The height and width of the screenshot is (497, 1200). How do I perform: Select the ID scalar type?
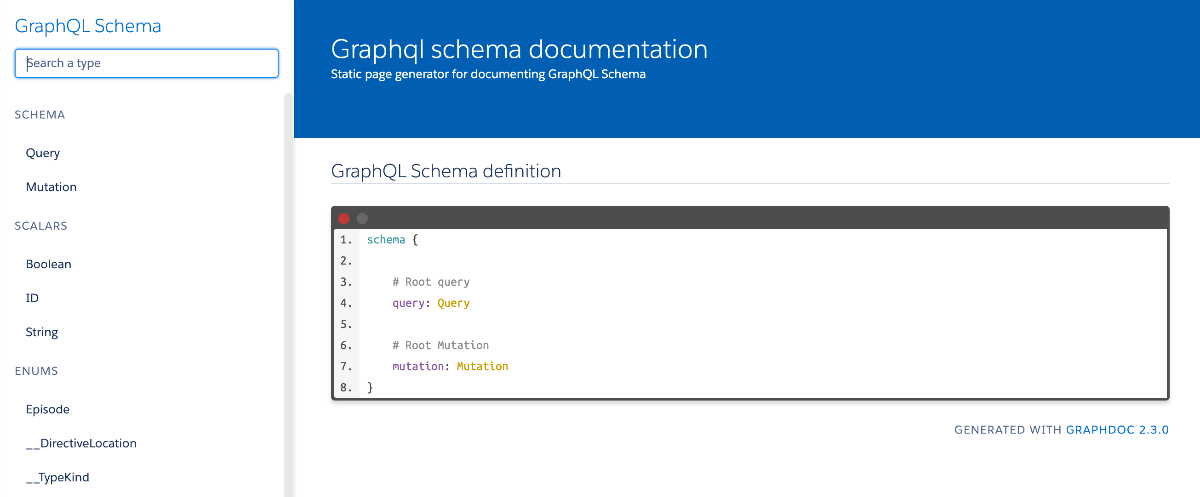click(32, 298)
